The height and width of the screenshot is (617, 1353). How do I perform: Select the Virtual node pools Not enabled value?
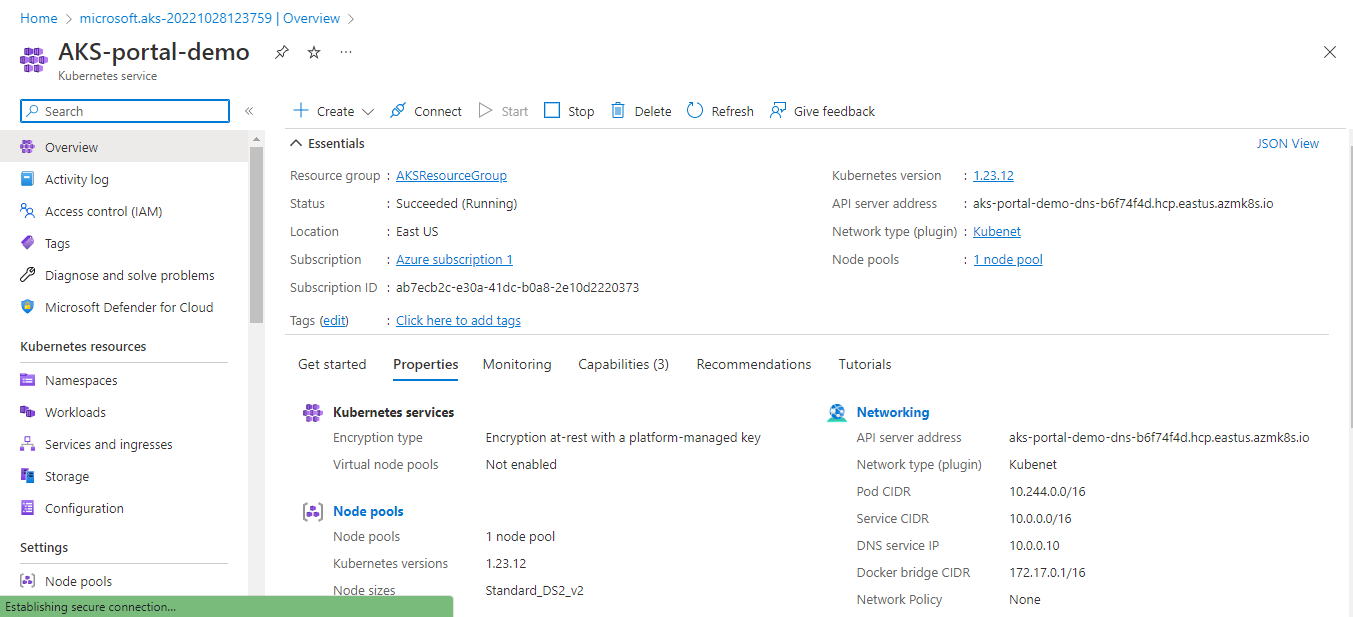tap(521, 465)
